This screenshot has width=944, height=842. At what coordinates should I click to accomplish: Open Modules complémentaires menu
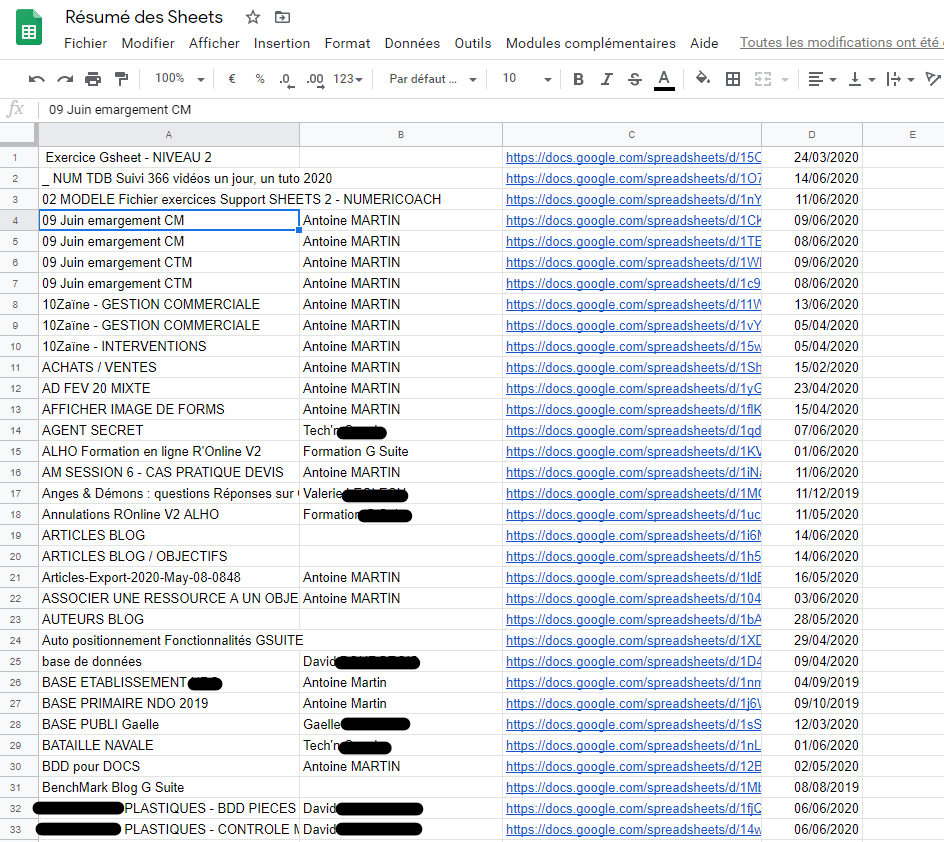[x=591, y=43]
